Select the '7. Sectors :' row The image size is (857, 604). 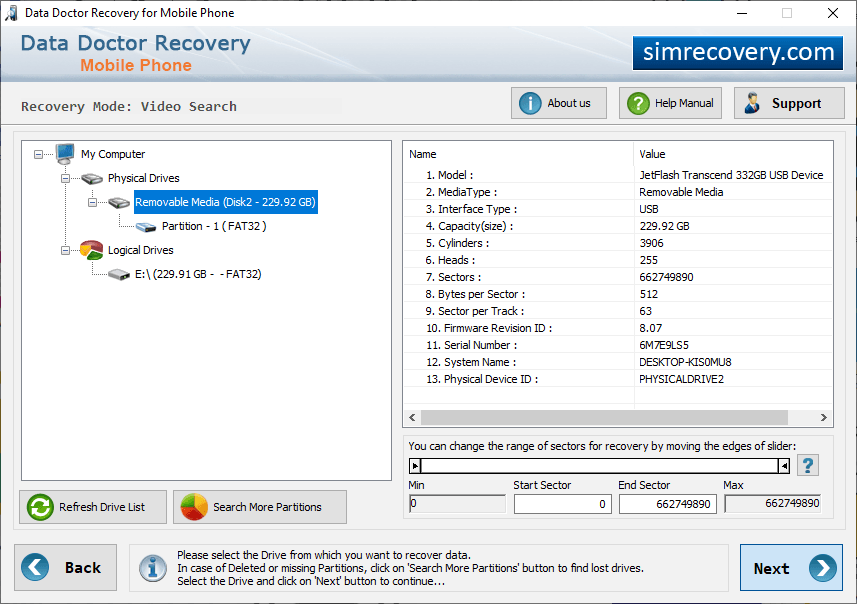[x=618, y=277]
